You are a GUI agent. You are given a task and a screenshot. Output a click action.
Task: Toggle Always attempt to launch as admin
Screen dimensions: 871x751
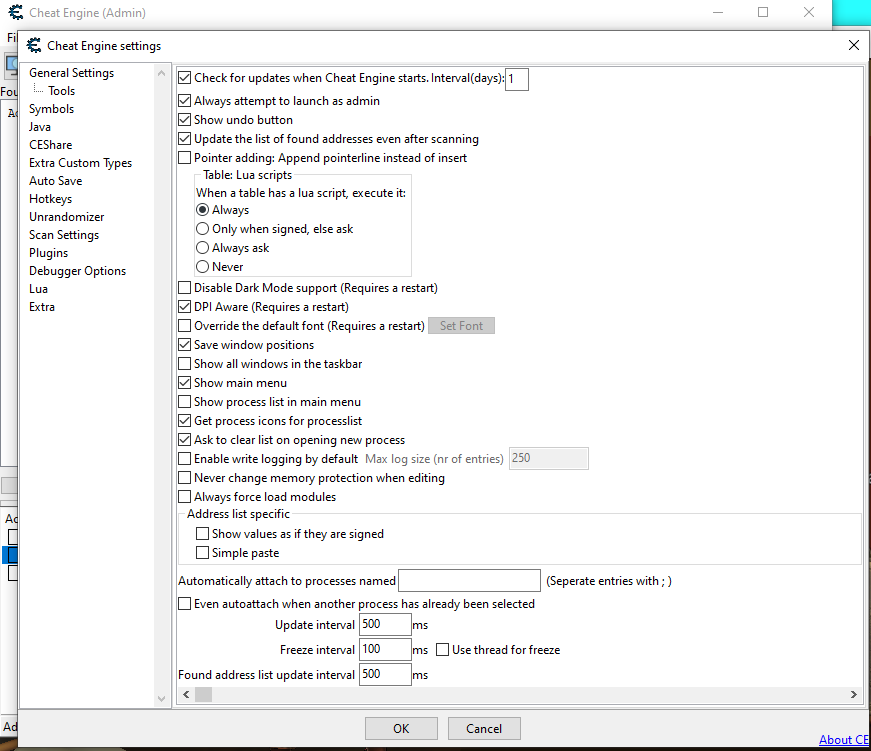point(184,101)
